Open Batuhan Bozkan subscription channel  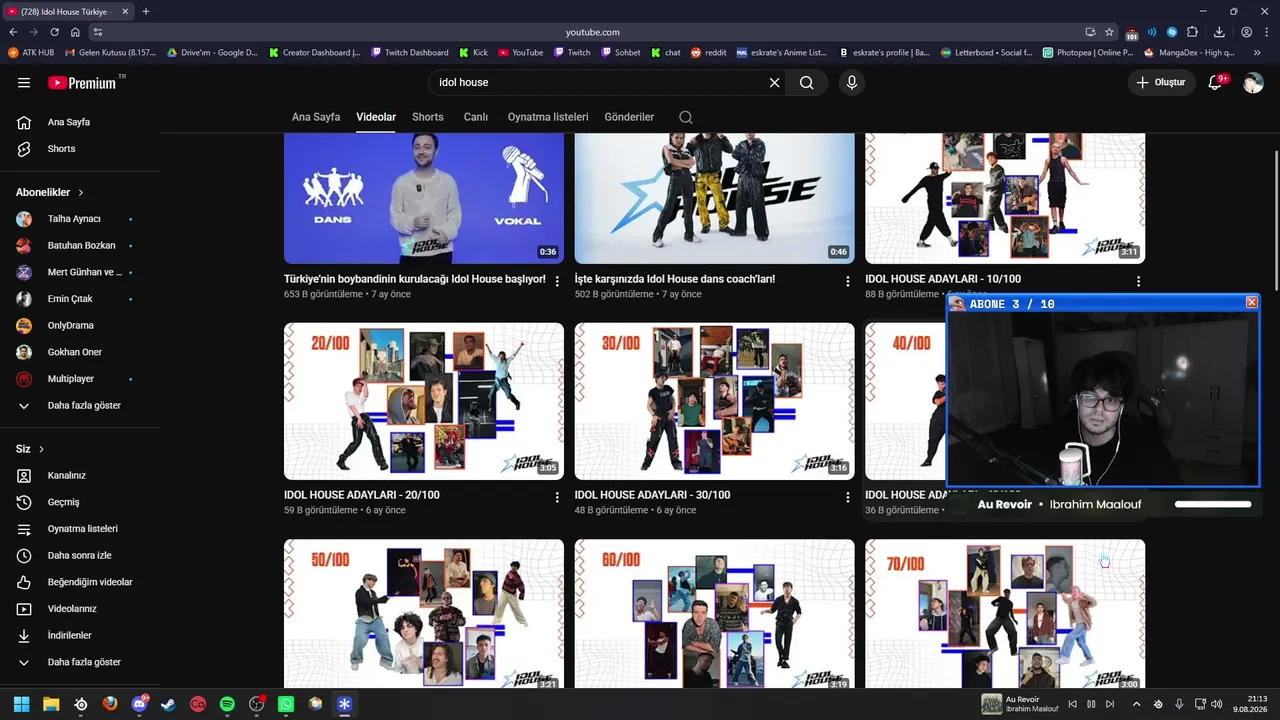pyautogui.click(x=80, y=246)
